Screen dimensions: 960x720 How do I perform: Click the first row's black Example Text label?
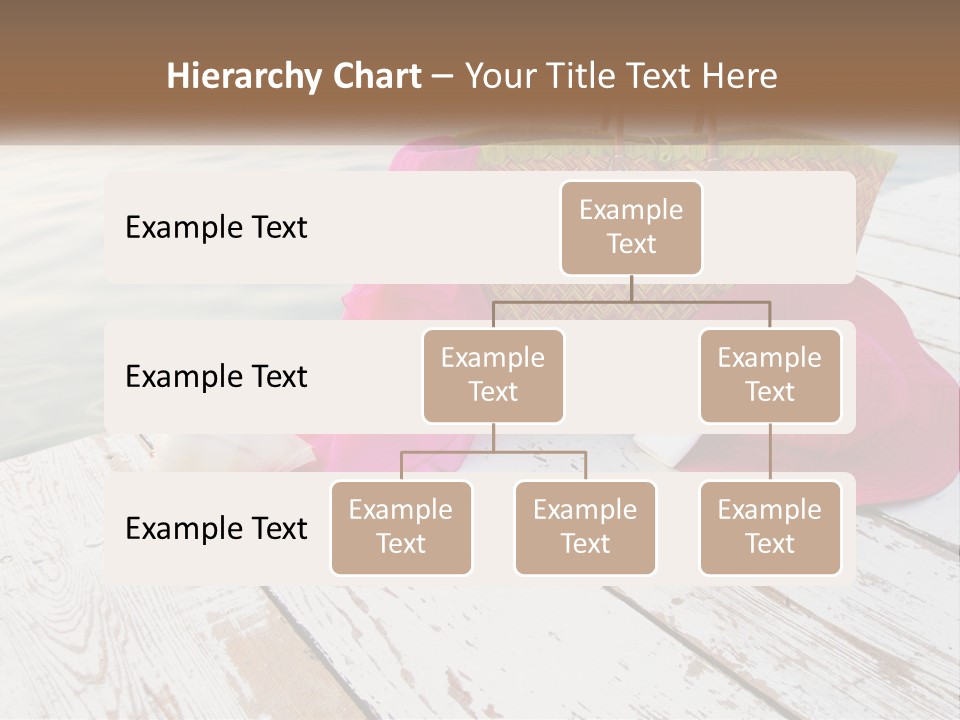pyautogui.click(x=216, y=227)
